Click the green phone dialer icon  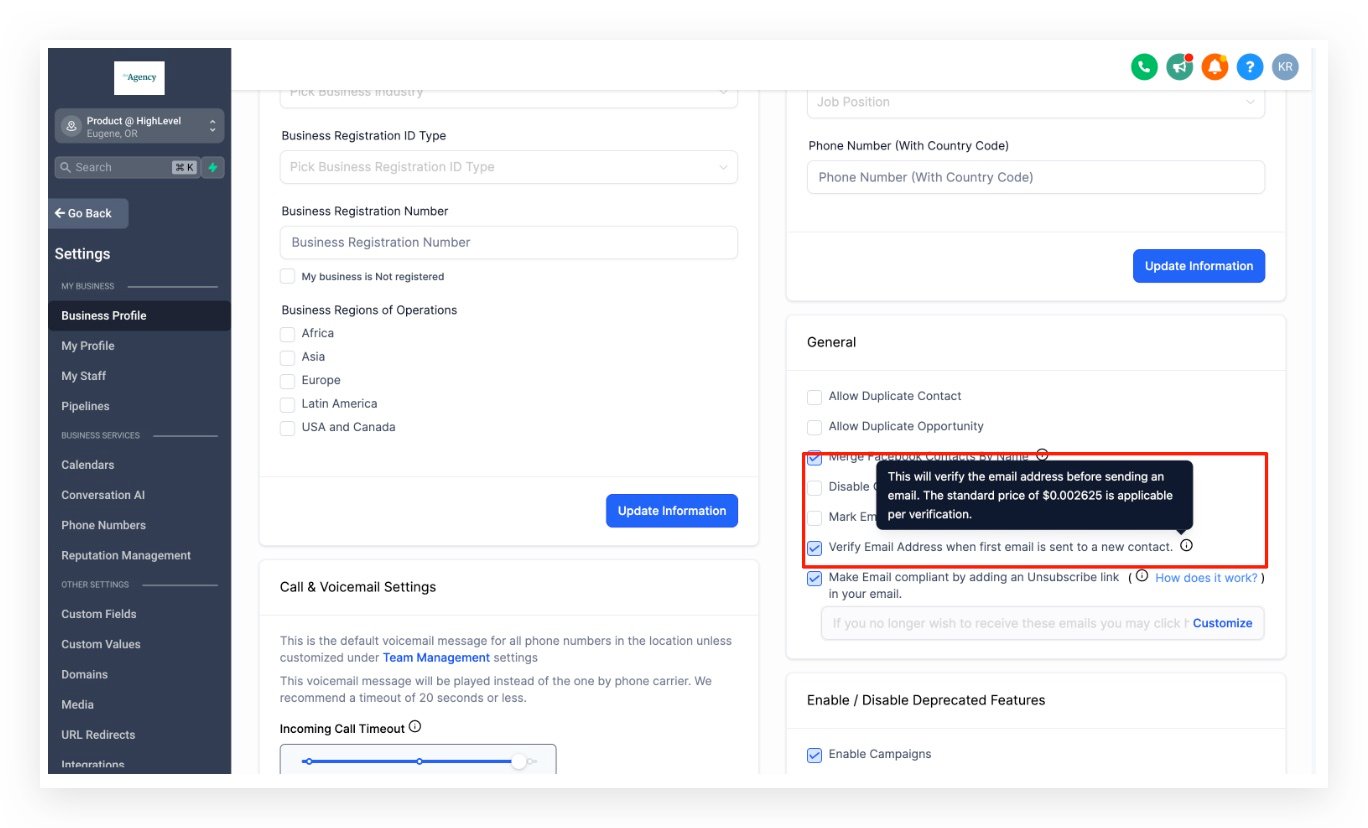coord(1144,67)
